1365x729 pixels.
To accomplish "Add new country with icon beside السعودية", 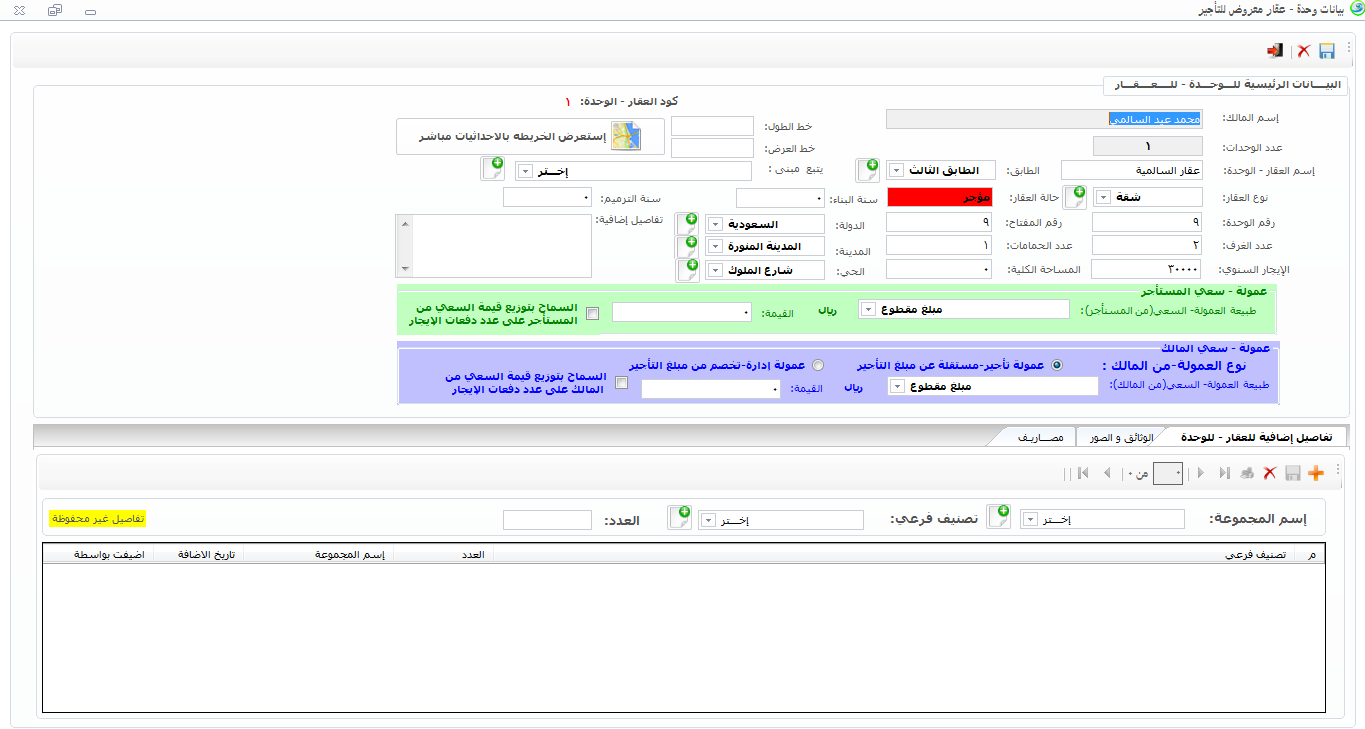I will [687, 225].
